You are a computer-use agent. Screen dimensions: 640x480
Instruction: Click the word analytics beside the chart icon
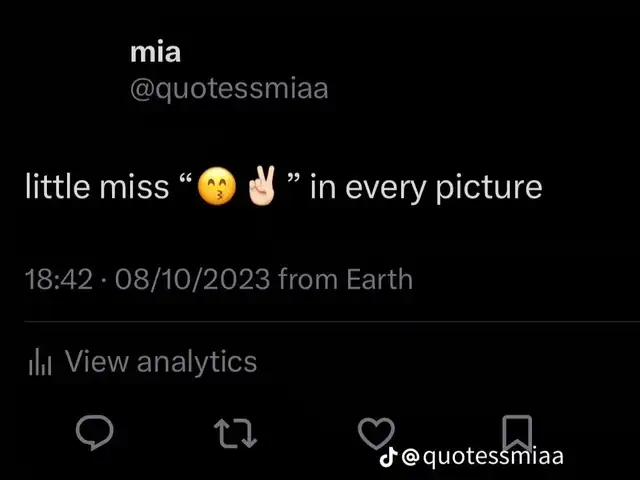(x=197, y=363)
